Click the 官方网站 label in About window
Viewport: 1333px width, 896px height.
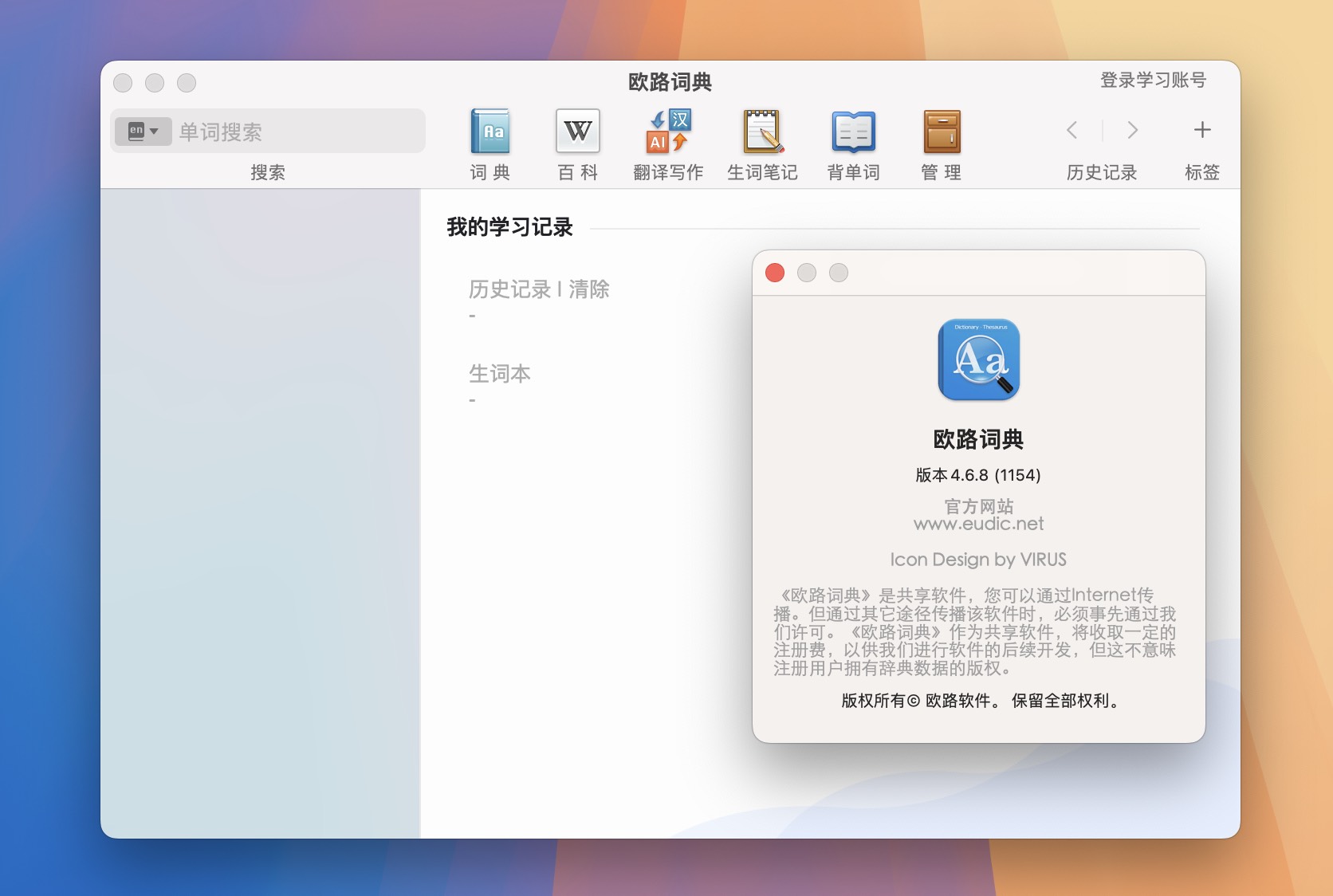click(x=978, y=506)
